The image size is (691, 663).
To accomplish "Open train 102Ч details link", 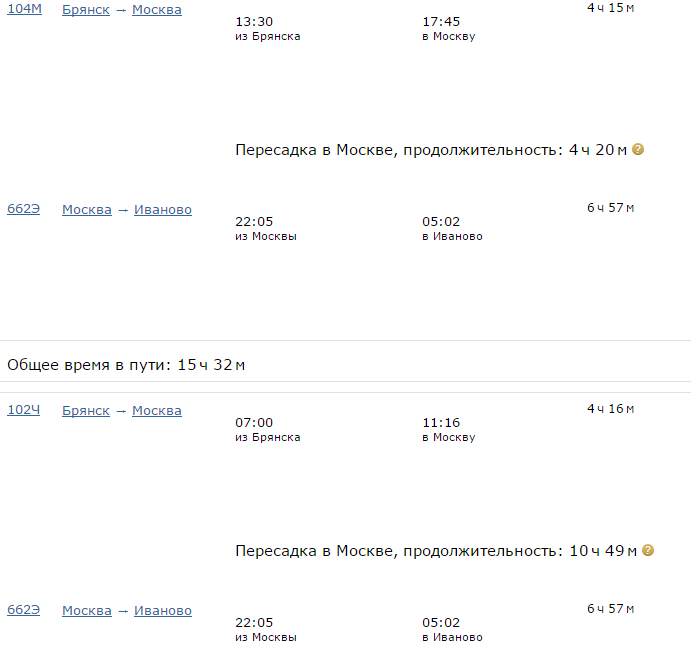I will coord(23,410).
